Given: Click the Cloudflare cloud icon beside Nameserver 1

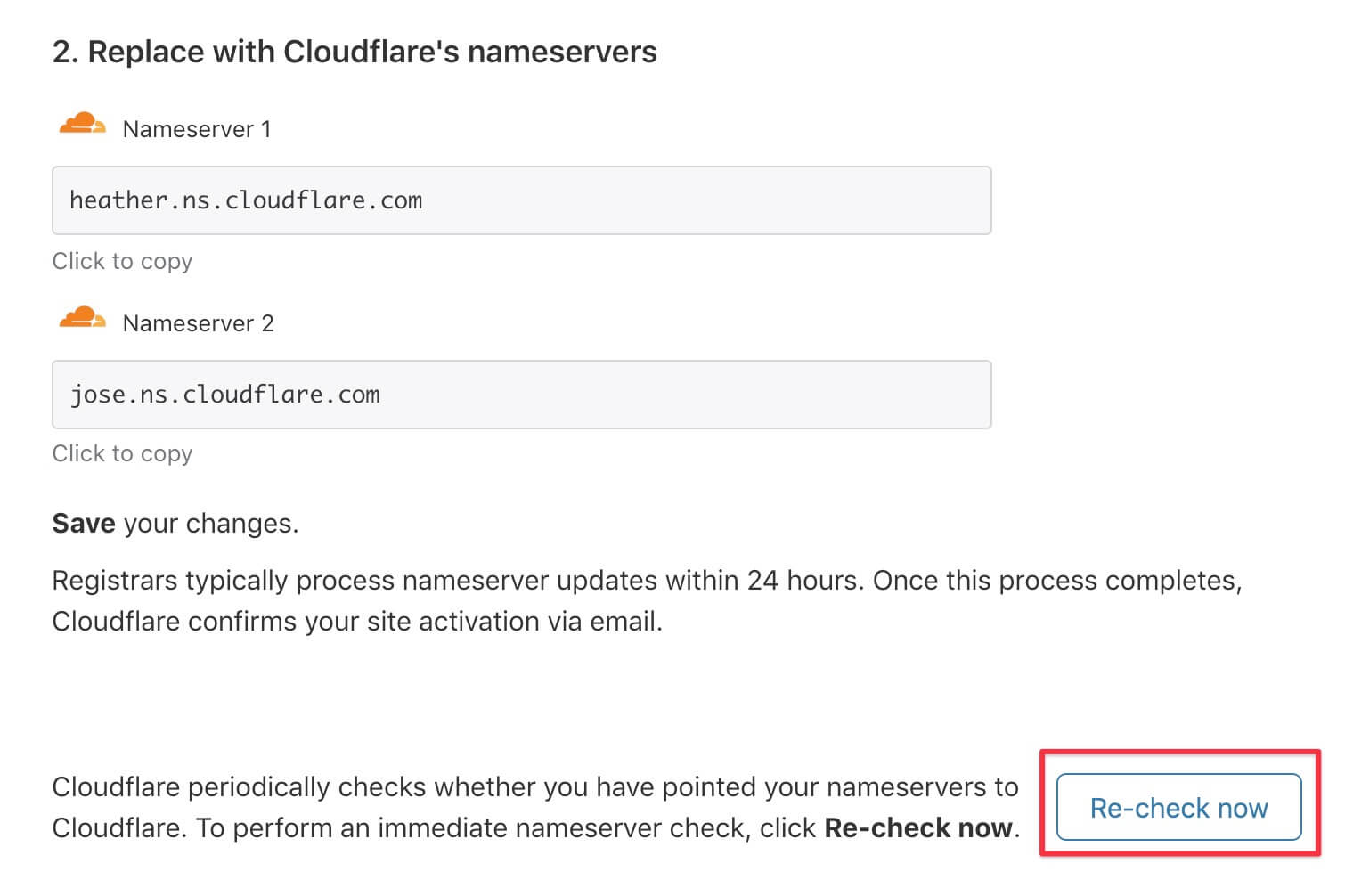Looking at the screenshot, I should pyautogui.click(x=83, y=125).
